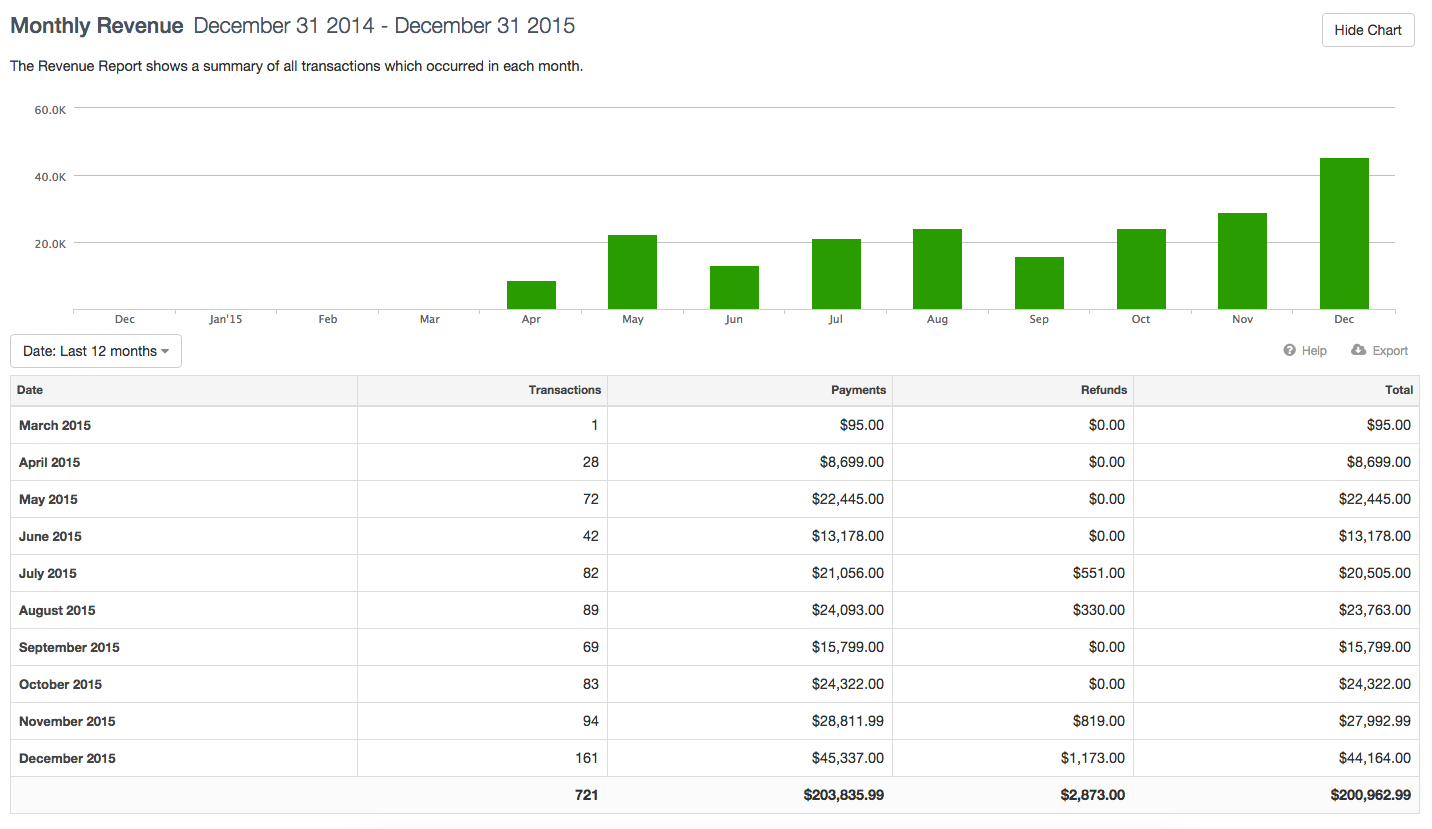
Task: Select the May 2015 row label
Action: (x=50, y=500)
